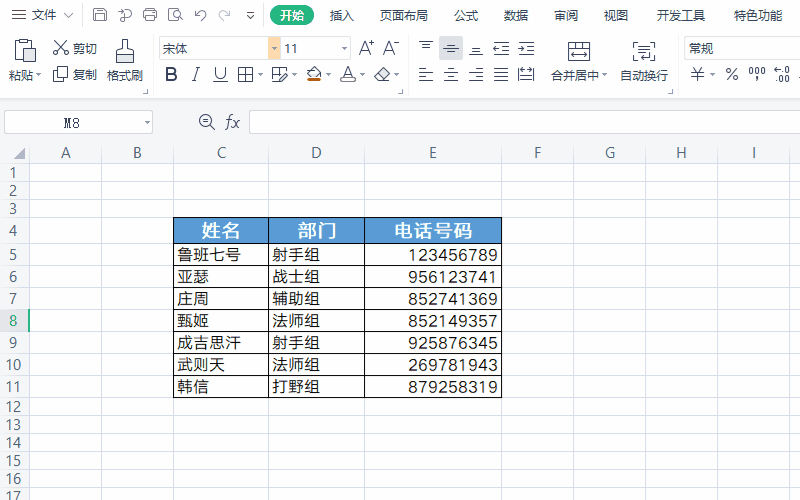Toggle Italic formatting
This screenshot has width=800, height=500.
tap(195, 75)
